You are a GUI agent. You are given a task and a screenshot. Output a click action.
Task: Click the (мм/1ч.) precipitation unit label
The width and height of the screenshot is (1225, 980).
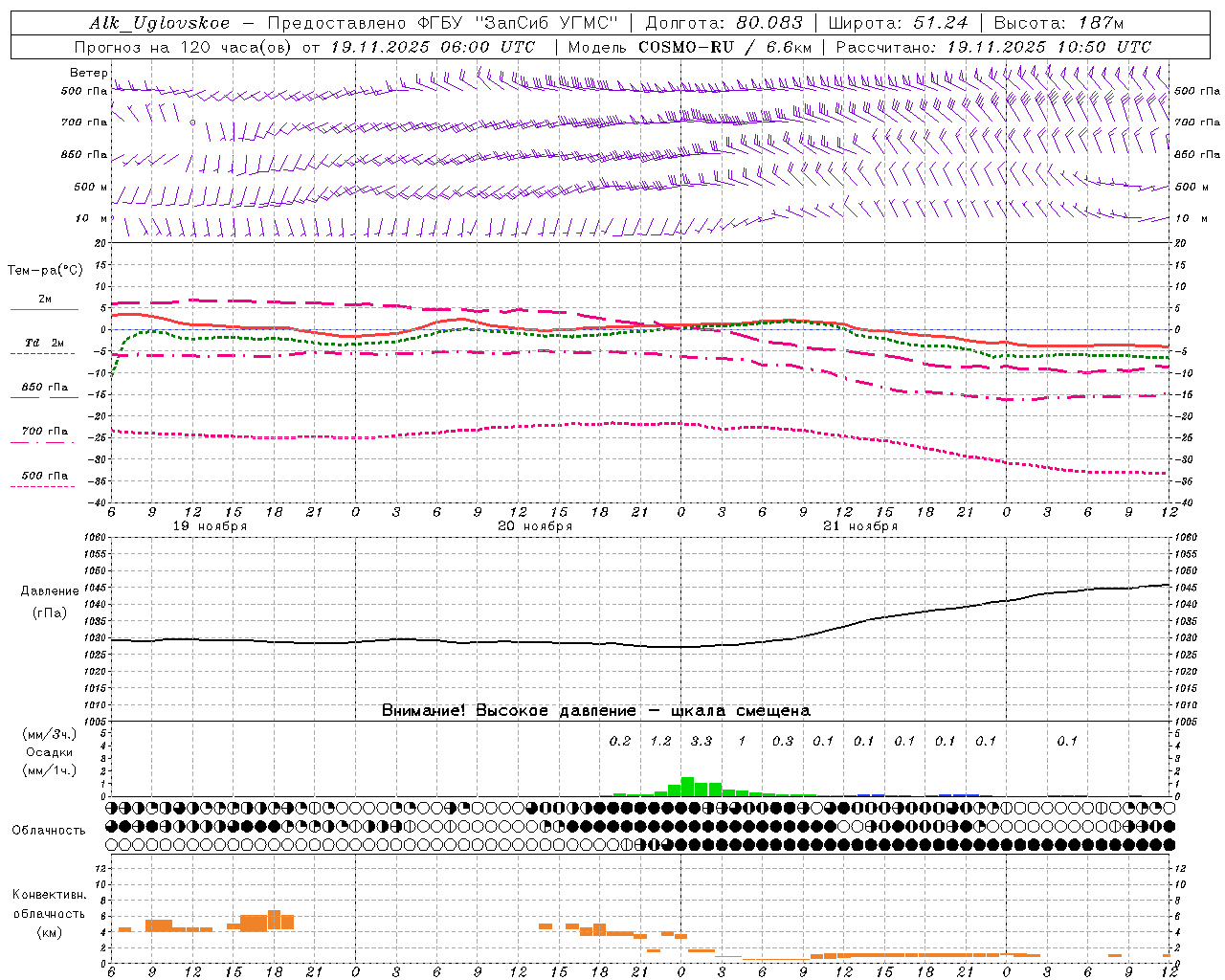pyautogui.click(x=50, y=770)
